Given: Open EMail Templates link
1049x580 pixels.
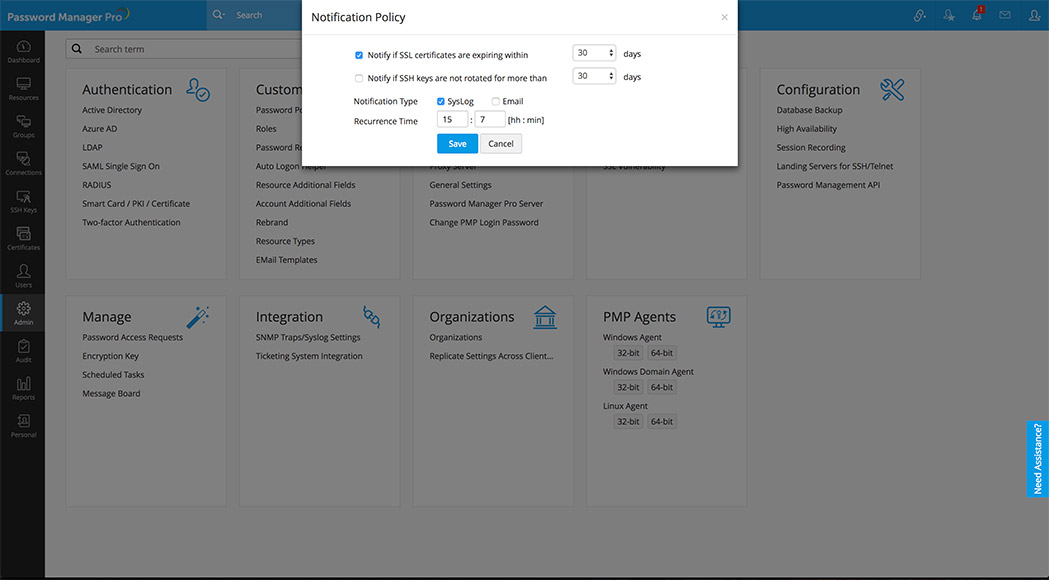Looking at the screenshot, I should (286, 260).
